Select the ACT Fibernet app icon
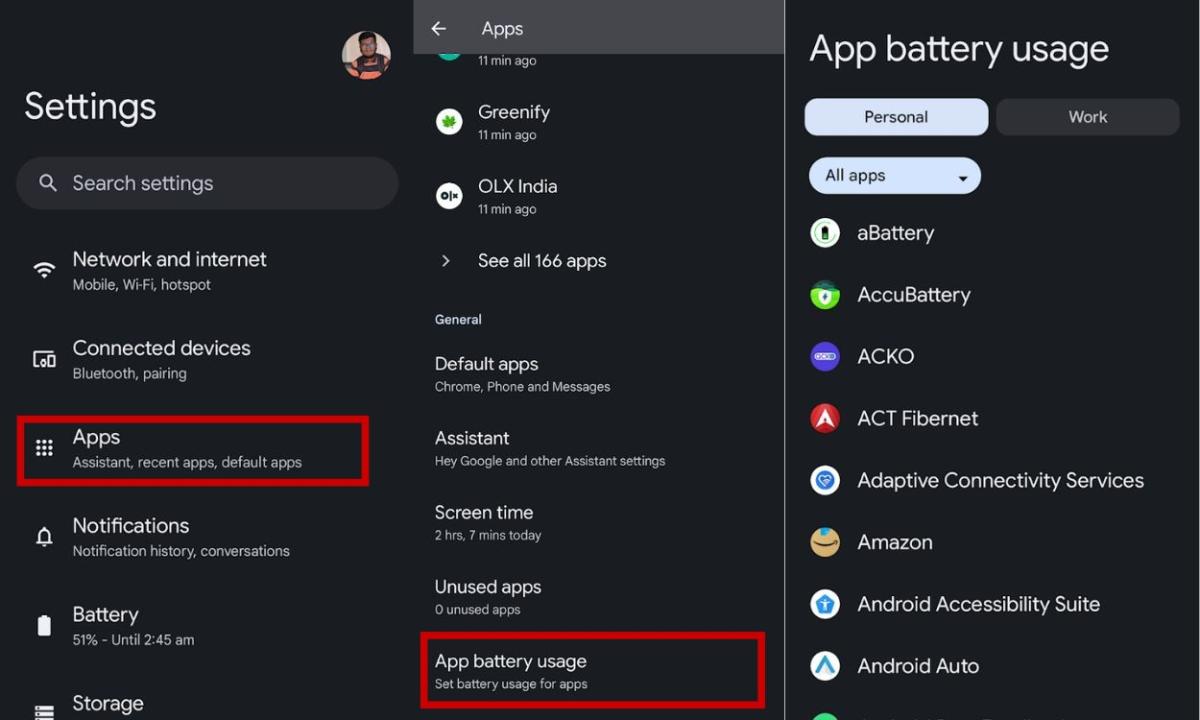This screenshot has width=1200, height=720. click(x=824, y=418)
